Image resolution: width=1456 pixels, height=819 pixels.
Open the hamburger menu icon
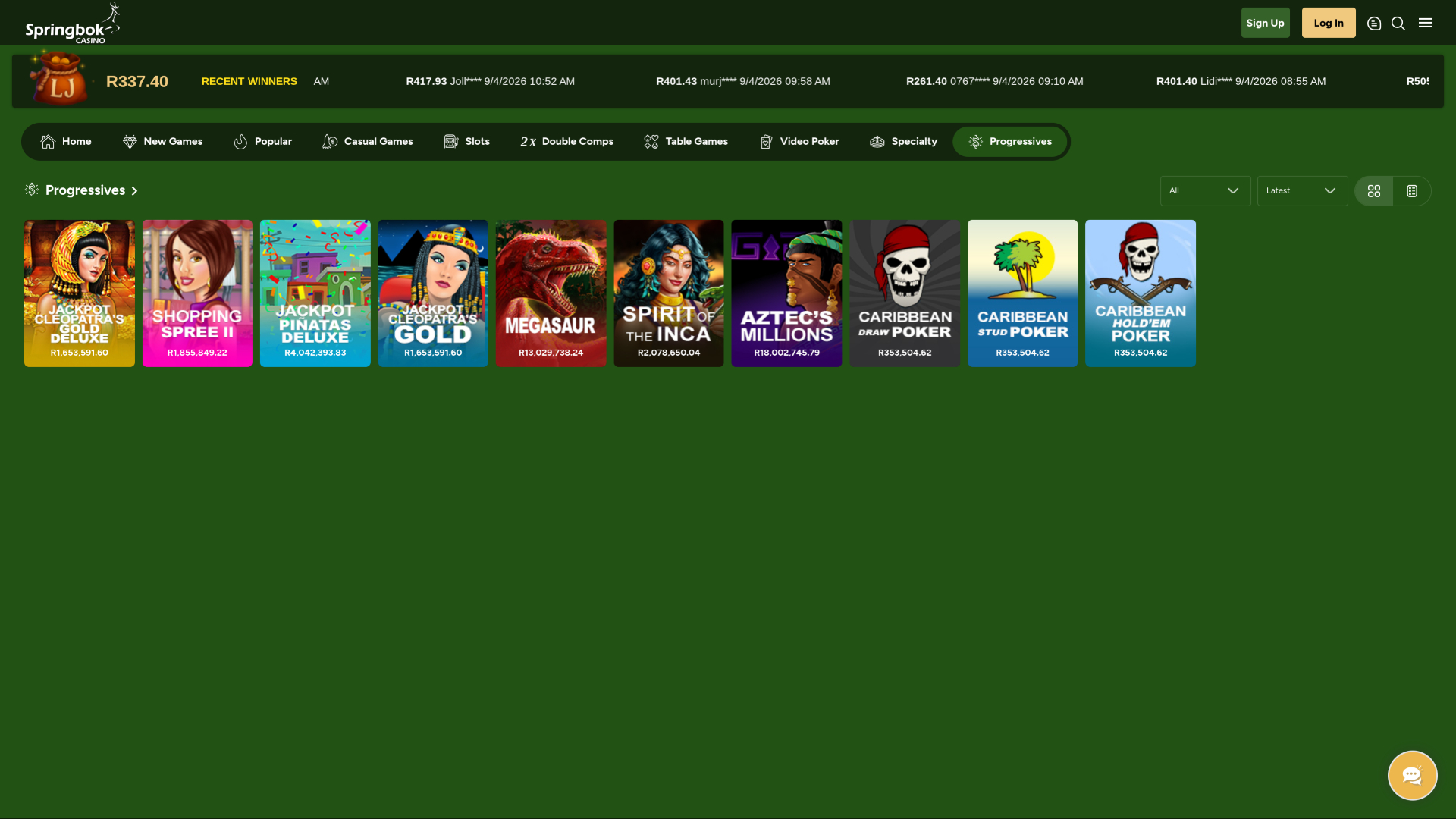(x=1426, y=23)
